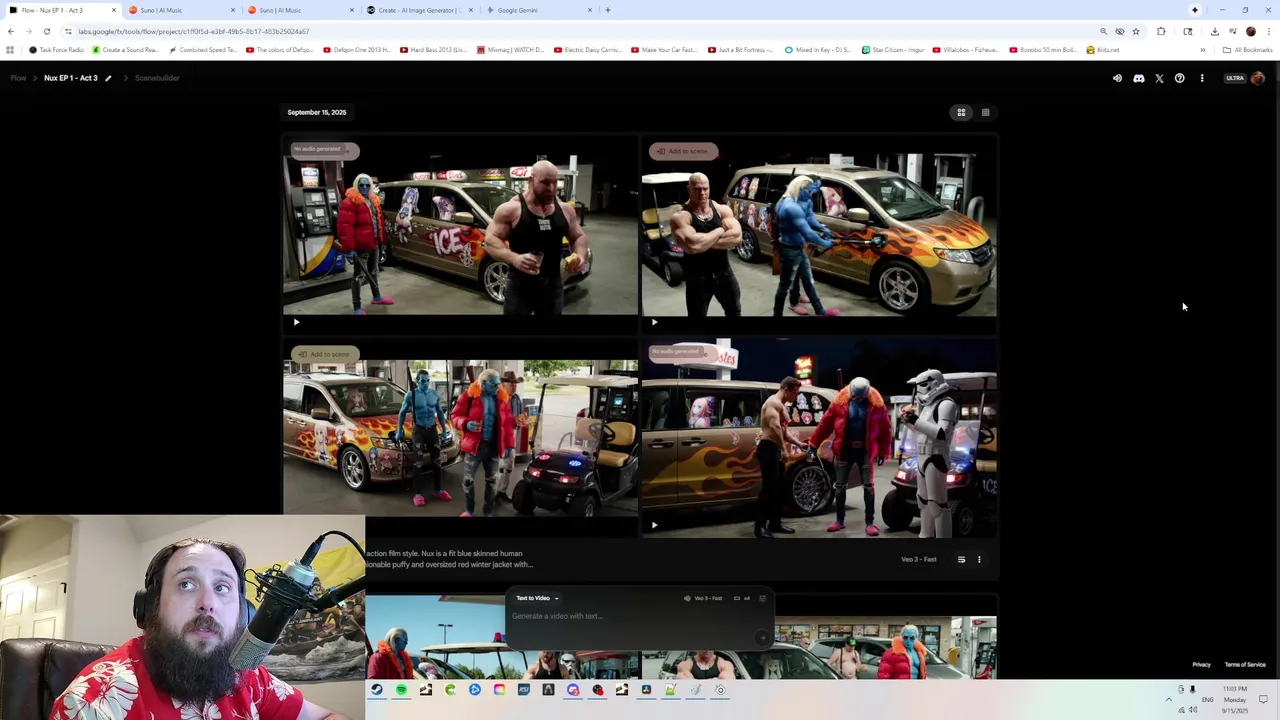
Task: Open the Chrome extensions puzzle icon
Action: tap(1161, 31)
